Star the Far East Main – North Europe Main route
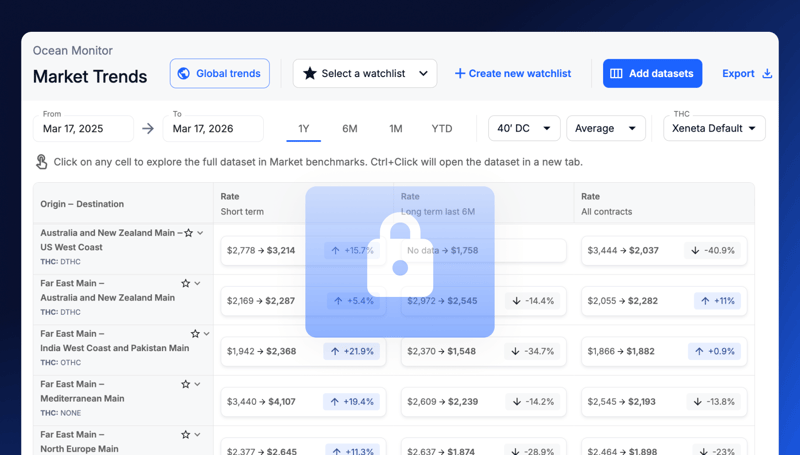Image resolution: width=800 pixels, height=455 pixels. pyautogui.click(x=186, y=435)
